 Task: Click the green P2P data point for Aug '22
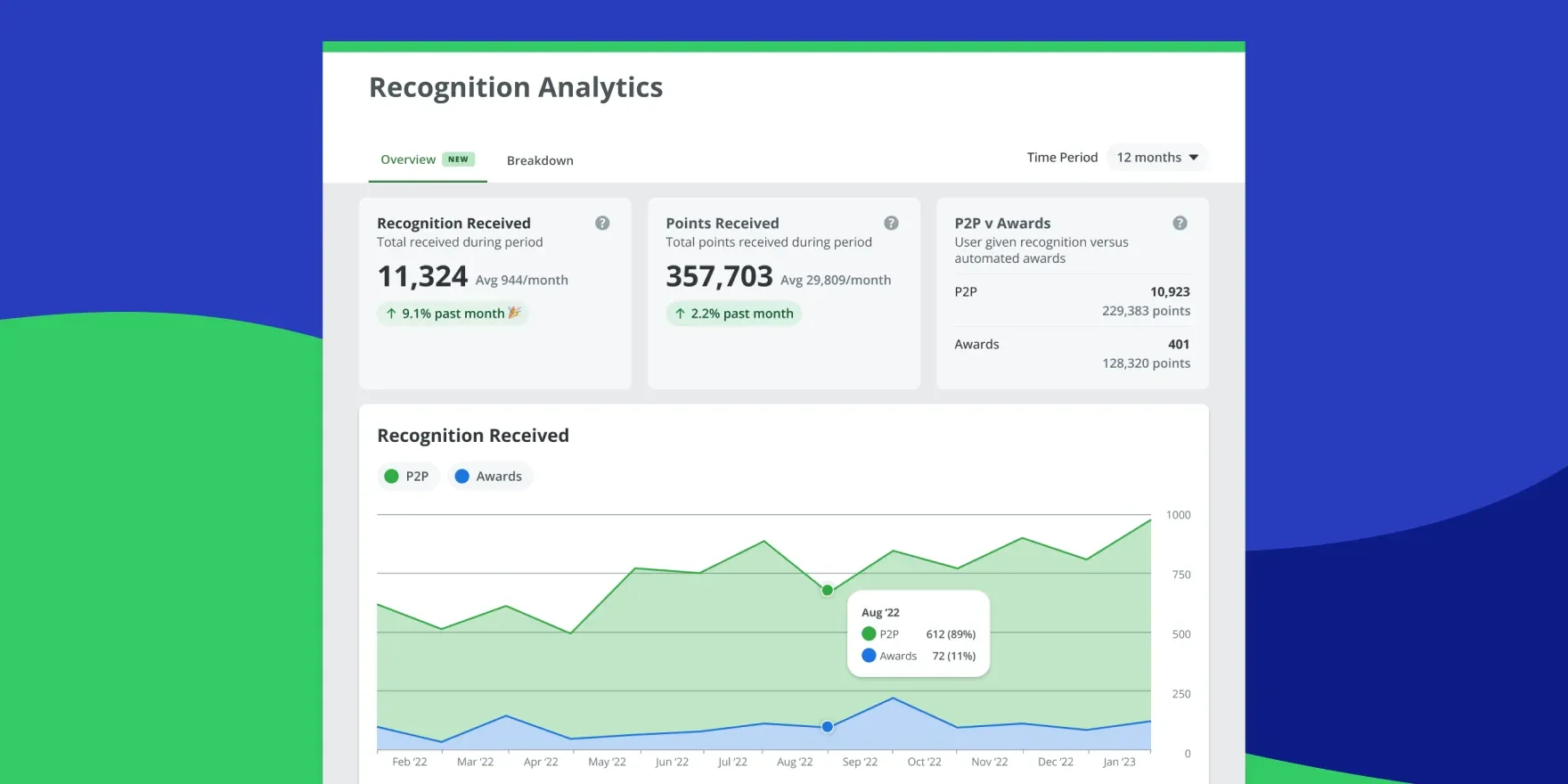coord(828,590)
